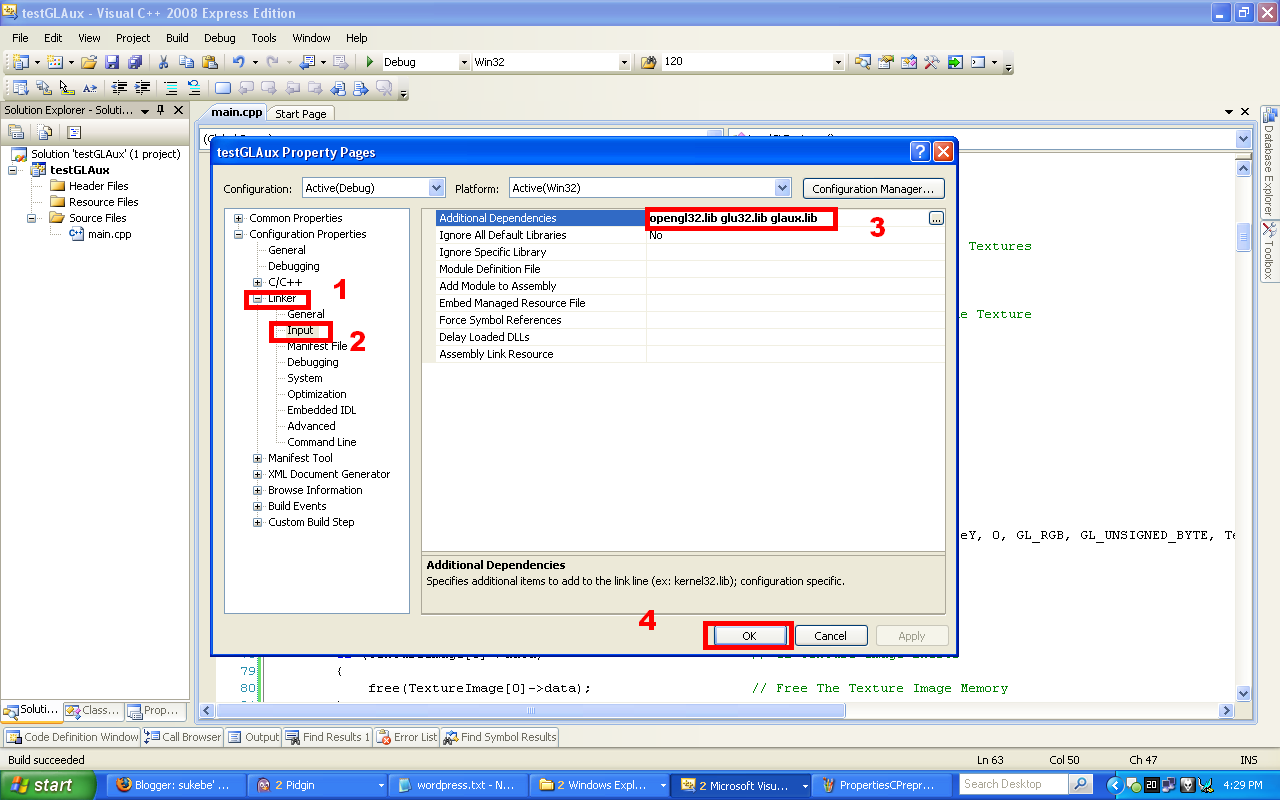1280x800 pixels.
Task: Open the Debug menu
Action: 220,38
